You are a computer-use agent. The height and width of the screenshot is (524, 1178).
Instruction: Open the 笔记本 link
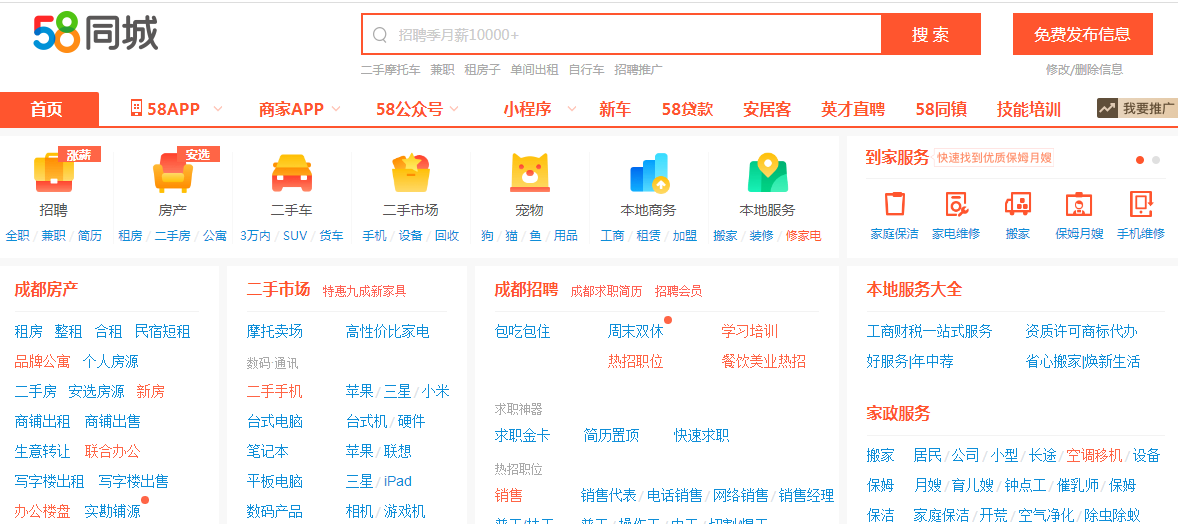pyautogui.click(x=267, y=452)
